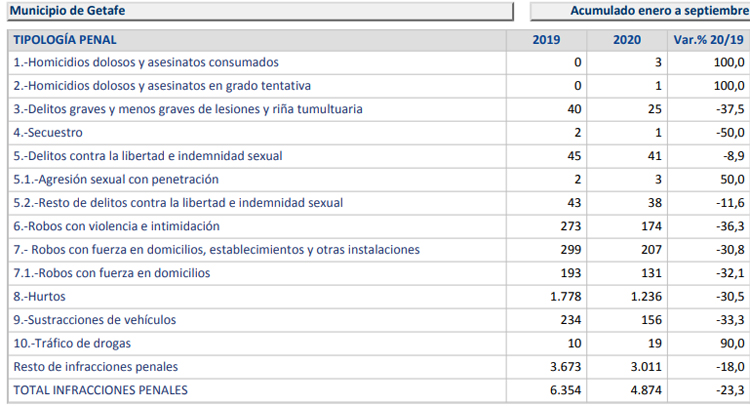Click the 'Delitos graves y menos graves de lesiones' row
This screenshot has height=406, width=750.
click(x=188, y=109)
